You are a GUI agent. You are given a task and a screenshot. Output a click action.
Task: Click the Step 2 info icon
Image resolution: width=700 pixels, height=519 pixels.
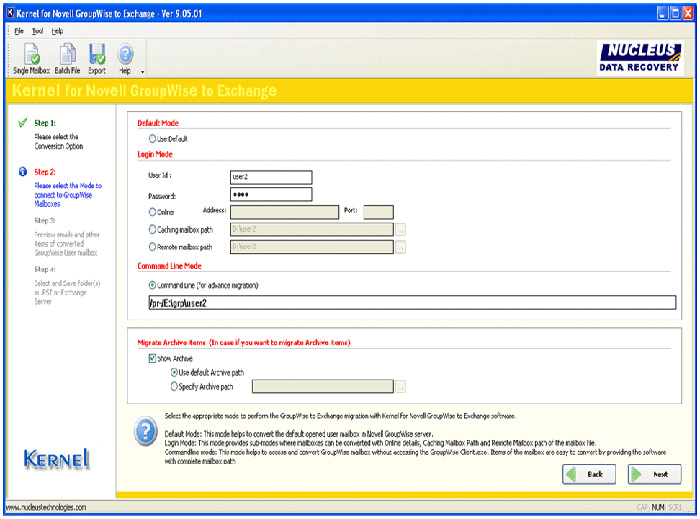point(23,172)
